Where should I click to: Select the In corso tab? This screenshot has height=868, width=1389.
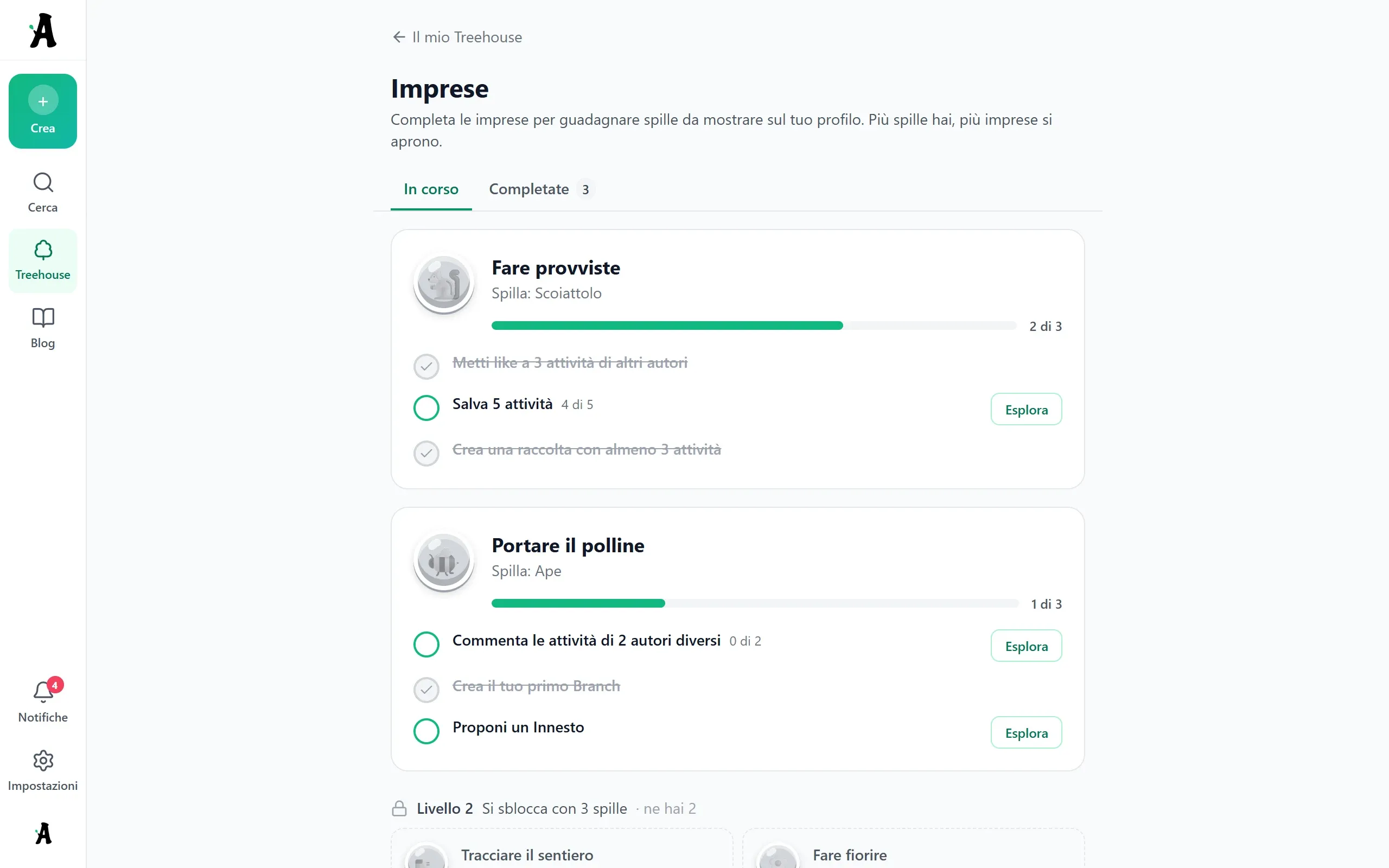pos(431,189)
